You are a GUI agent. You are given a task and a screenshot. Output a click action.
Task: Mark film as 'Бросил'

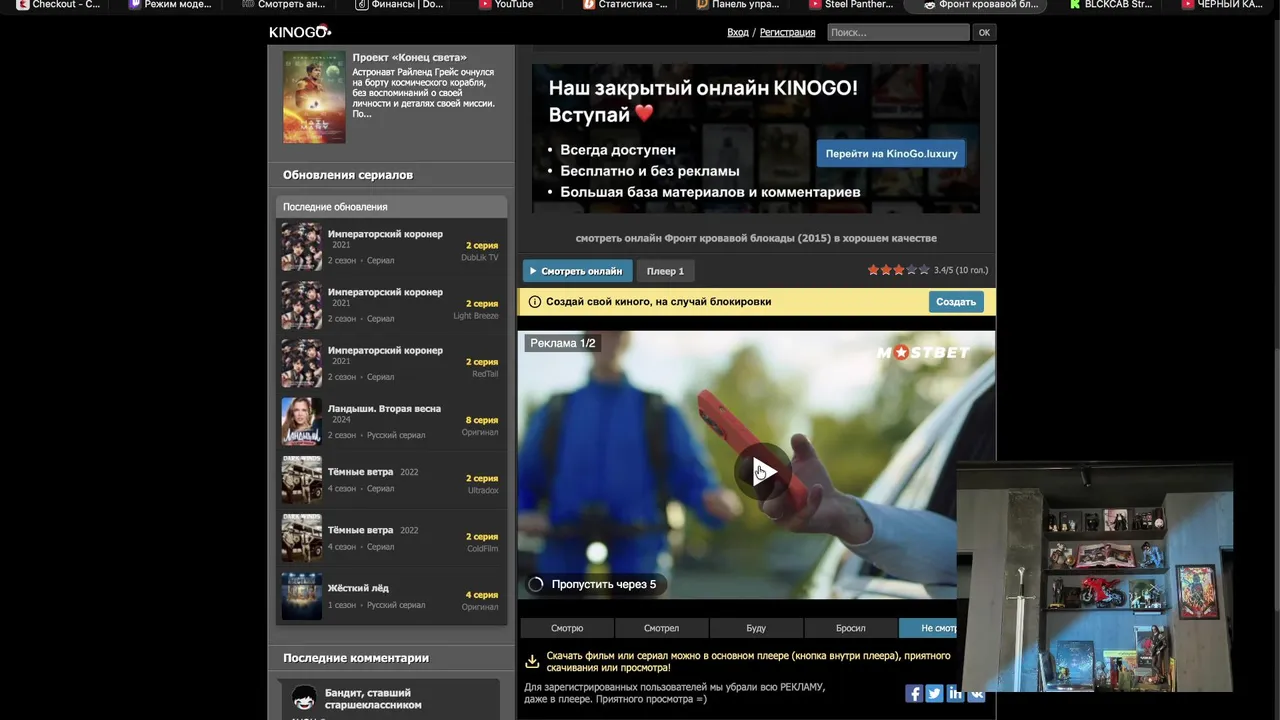click(x=851, y=628)
